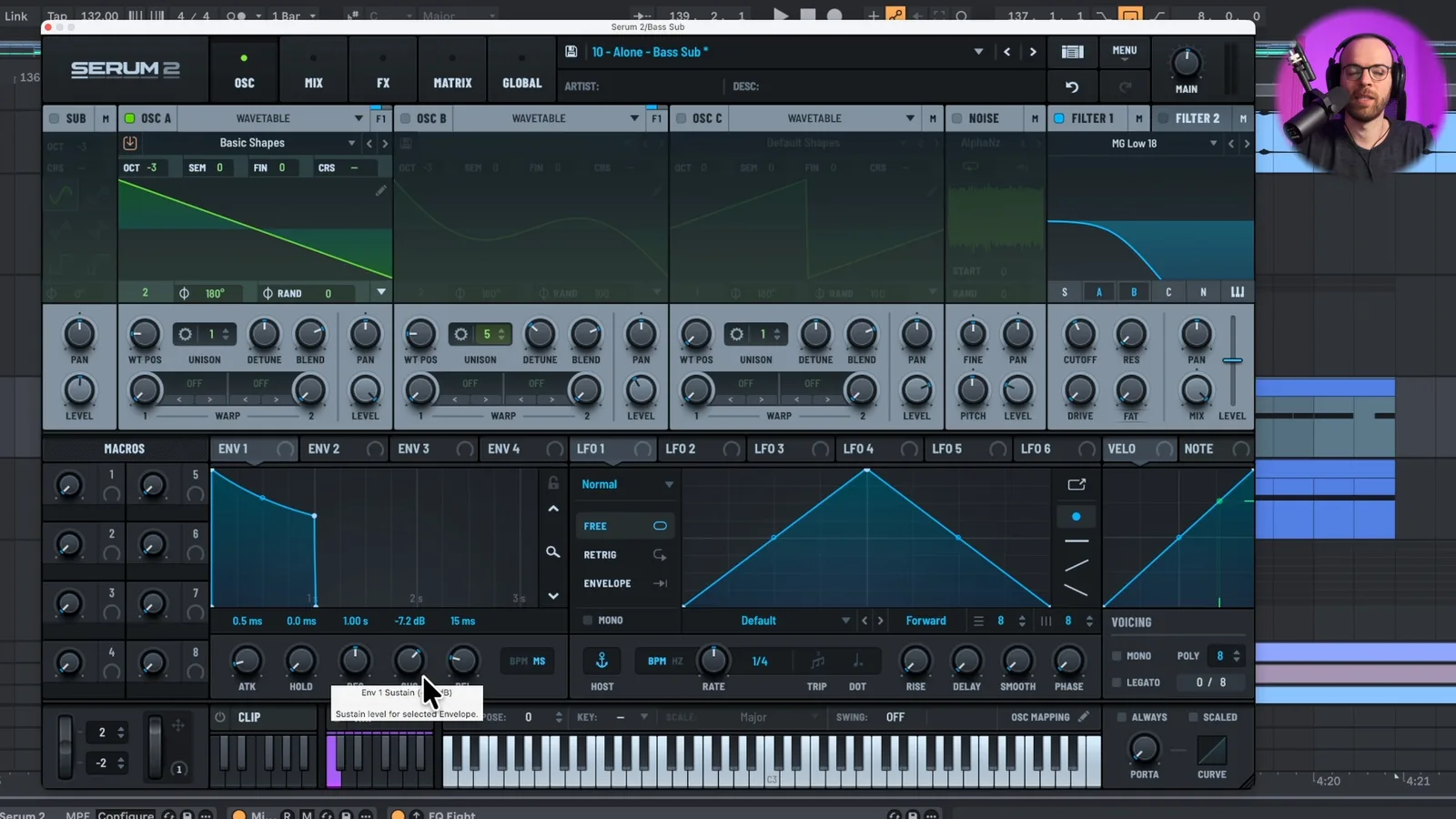Viewport: 1456px width, 819px height.
Task: Toggle FILTER 1 on/off
Action: (x=1059, y=118)
